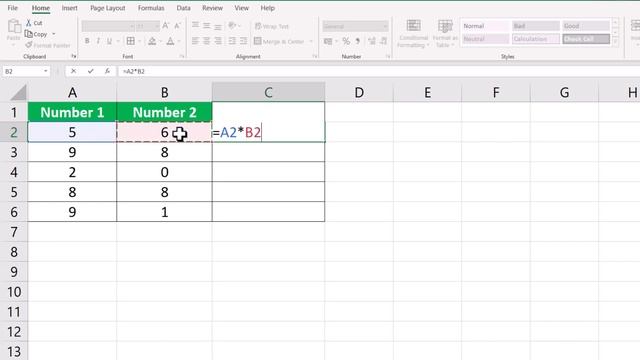This screenshot has height=360, width=640.
Task: Expand the Name Box dropdown
Action: click(46, 71)
